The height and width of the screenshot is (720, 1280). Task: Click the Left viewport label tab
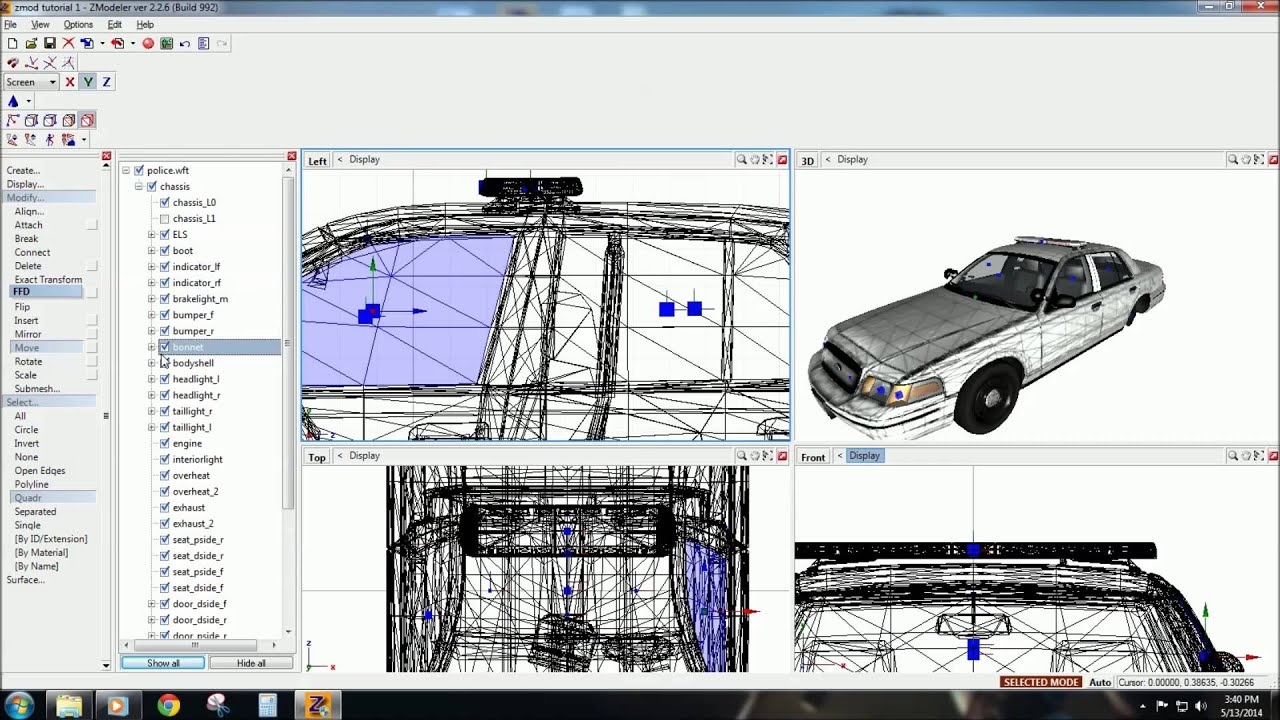tap(317, 160)
